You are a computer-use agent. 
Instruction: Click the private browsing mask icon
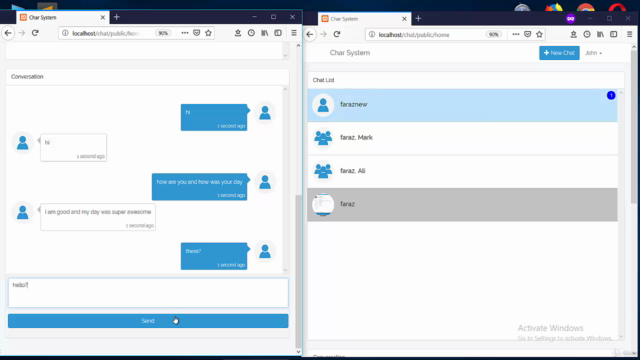571,18
